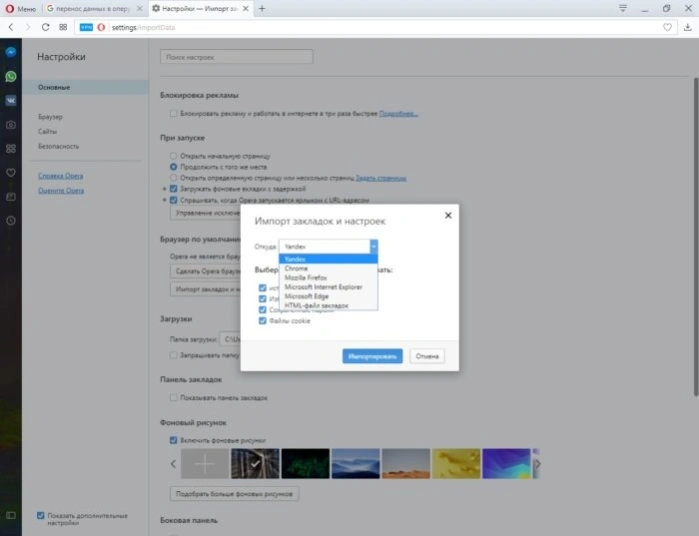This screenshot has width=699, height=536.
Task: Go back with the back arrow
Action: [11, 27]
